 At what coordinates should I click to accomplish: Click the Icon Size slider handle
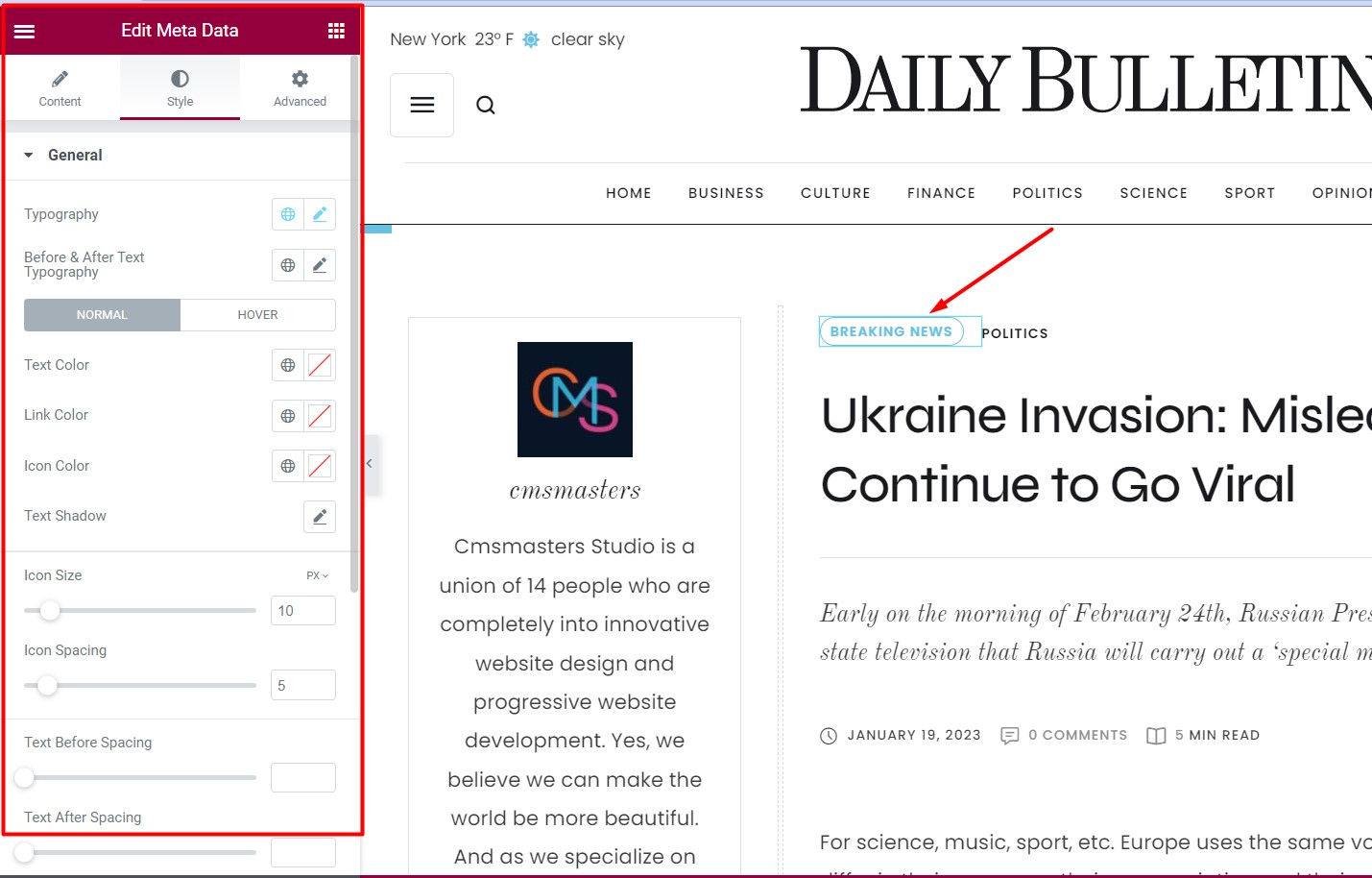(50, 610)
